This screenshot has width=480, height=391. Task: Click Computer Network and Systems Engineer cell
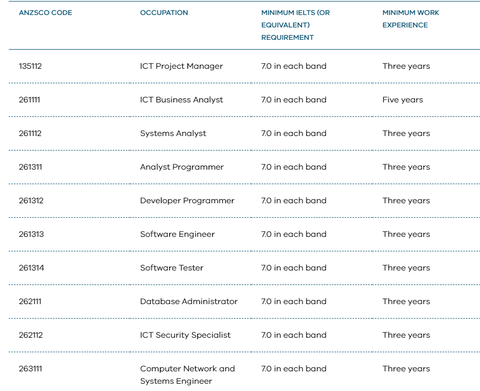click(187, 375)
